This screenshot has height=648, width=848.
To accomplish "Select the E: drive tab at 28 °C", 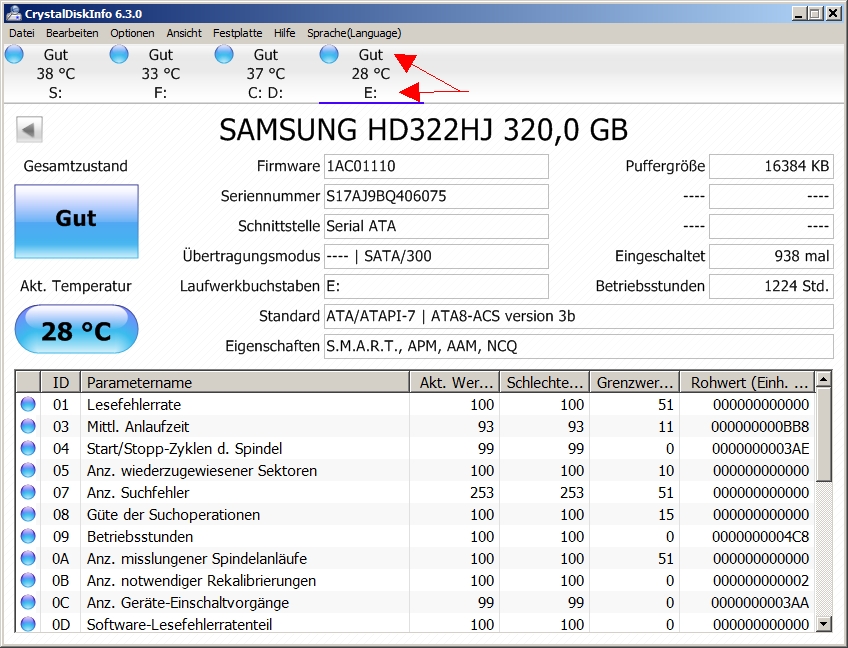I will pos(370,74).
